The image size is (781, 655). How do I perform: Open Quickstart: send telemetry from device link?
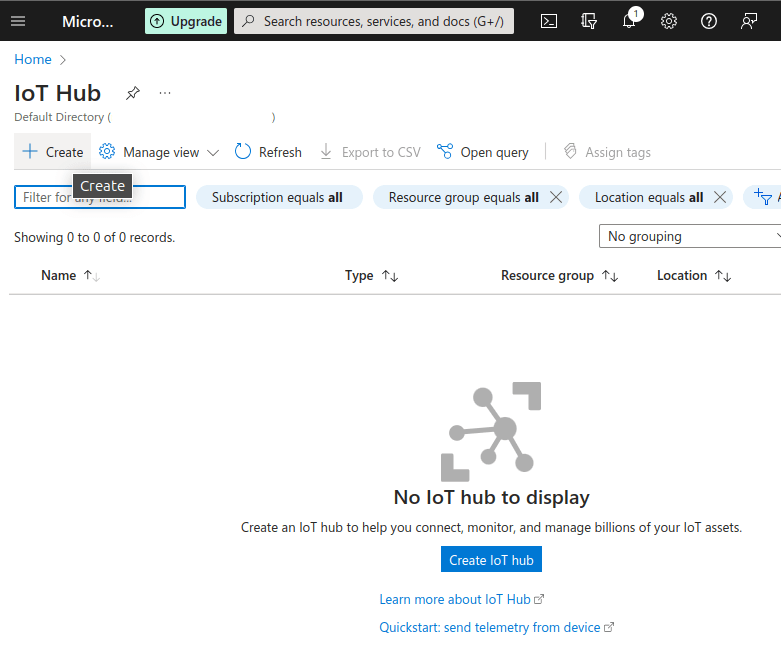pyautogui.click(x=497, y=627)
